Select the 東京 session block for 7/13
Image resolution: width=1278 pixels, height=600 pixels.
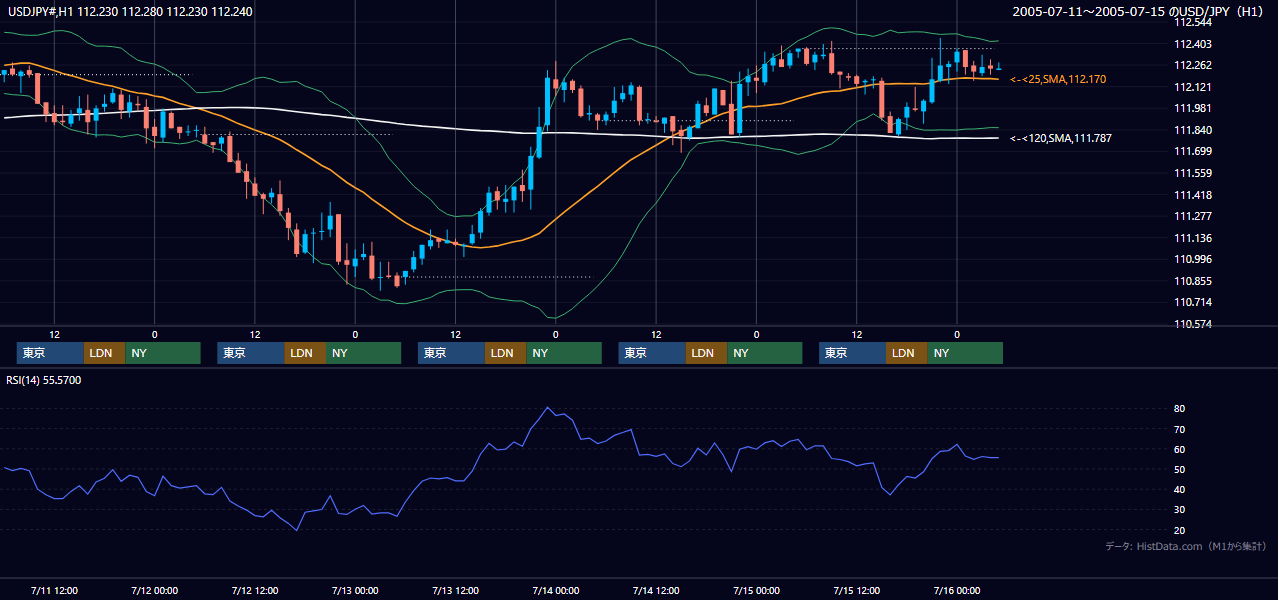click(x=451, y=353)
